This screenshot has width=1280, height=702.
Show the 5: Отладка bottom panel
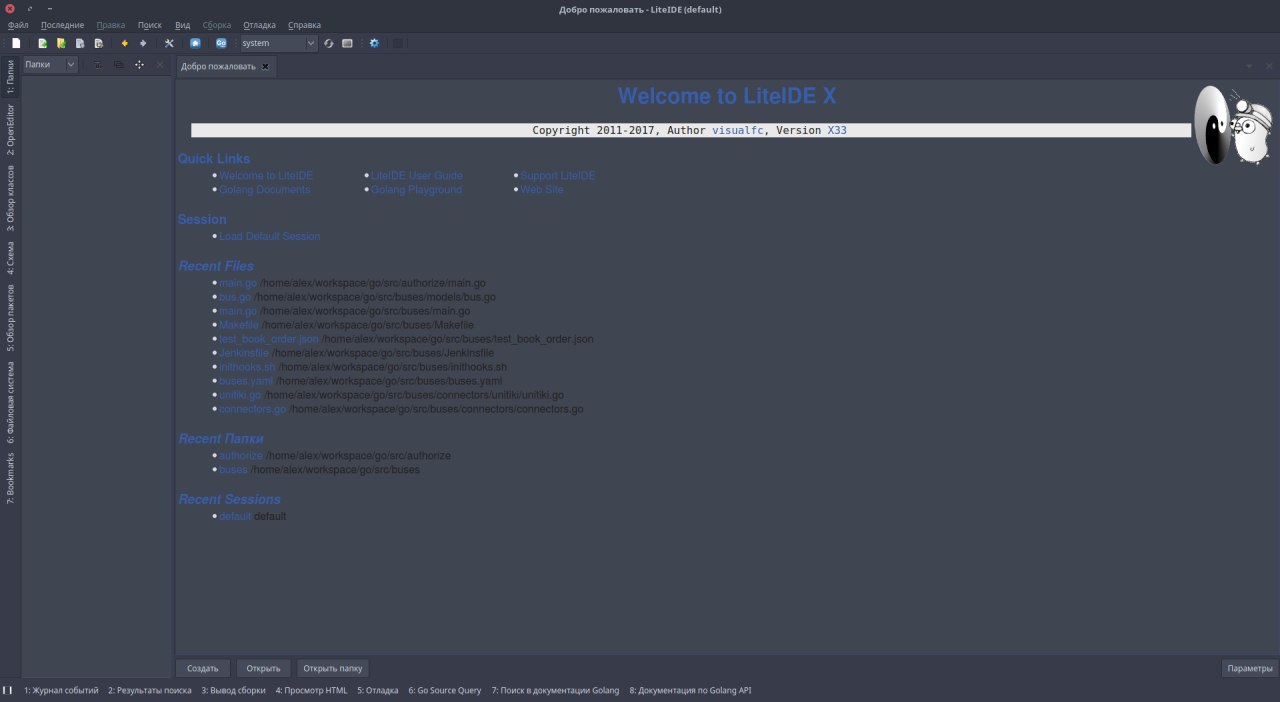pos(378,690)
